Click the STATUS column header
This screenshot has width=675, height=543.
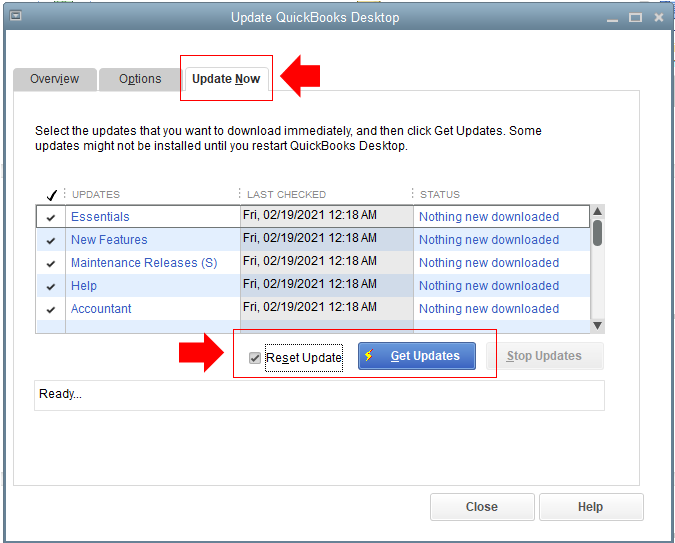click(x=440, y=195)
